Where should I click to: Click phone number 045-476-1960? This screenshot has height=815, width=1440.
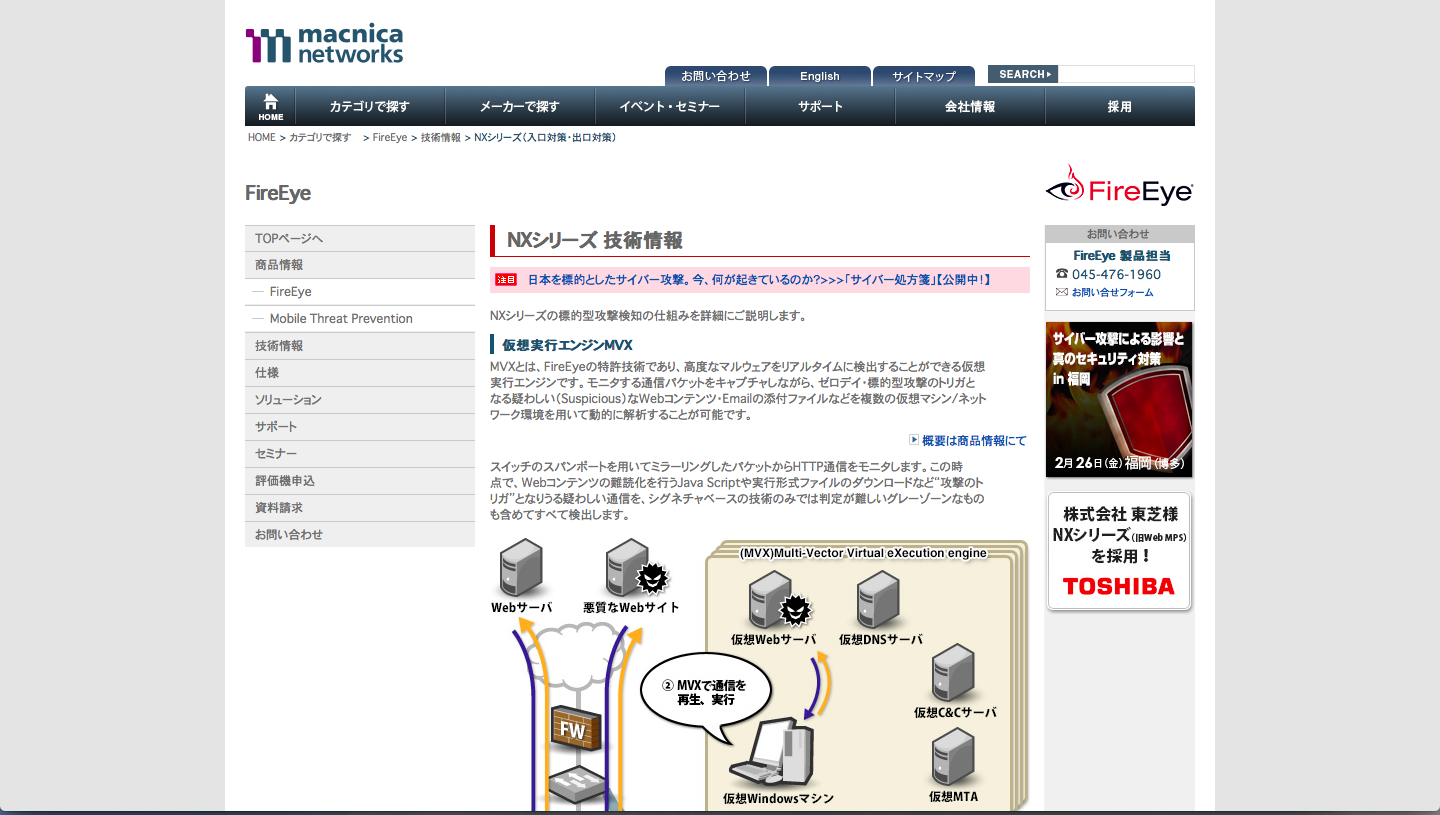coord(1116,274)
